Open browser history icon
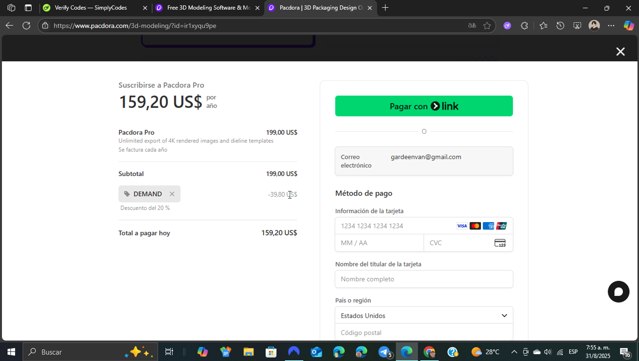Image resolution: width=639 pixels, height=361 pixels. (x=560, y=26)
